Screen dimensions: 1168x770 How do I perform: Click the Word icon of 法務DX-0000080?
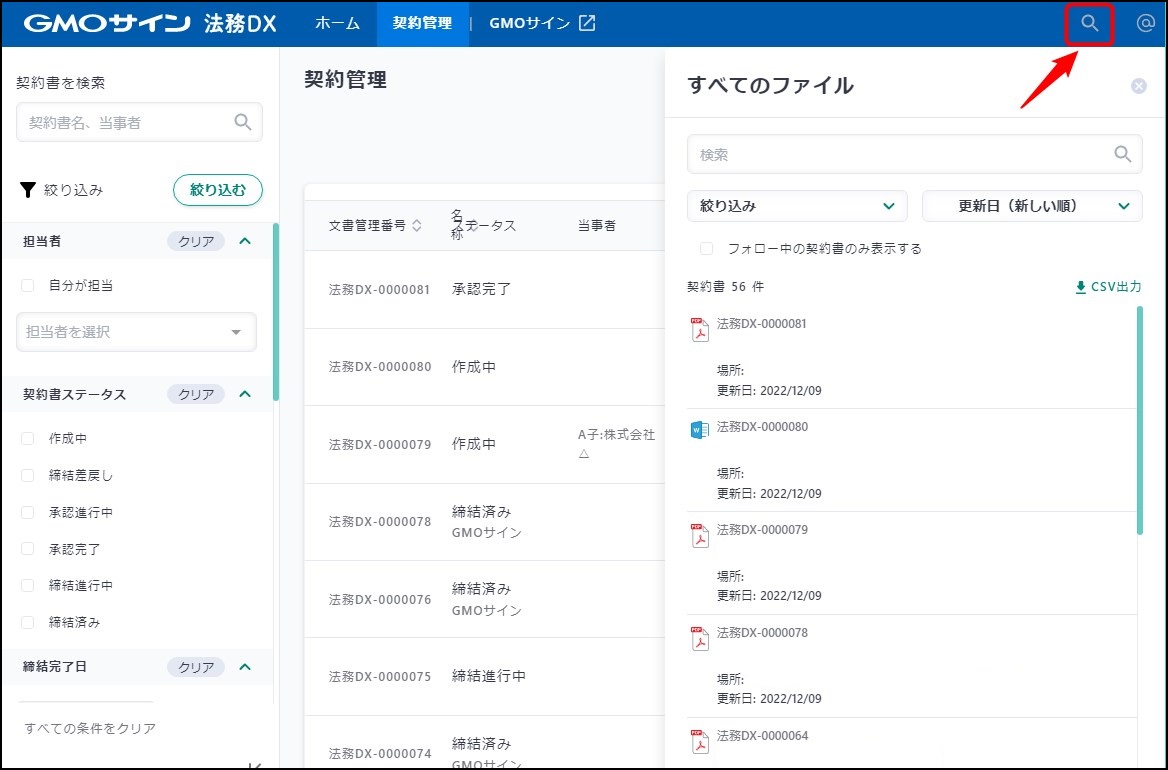(x=699, y=430)
